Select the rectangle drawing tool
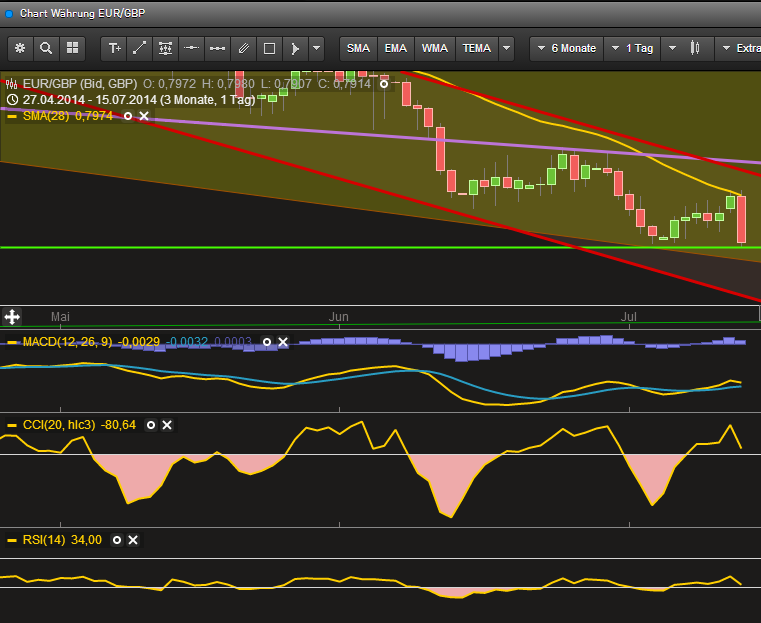Screen dimensions: 761x623 (269, 48)
